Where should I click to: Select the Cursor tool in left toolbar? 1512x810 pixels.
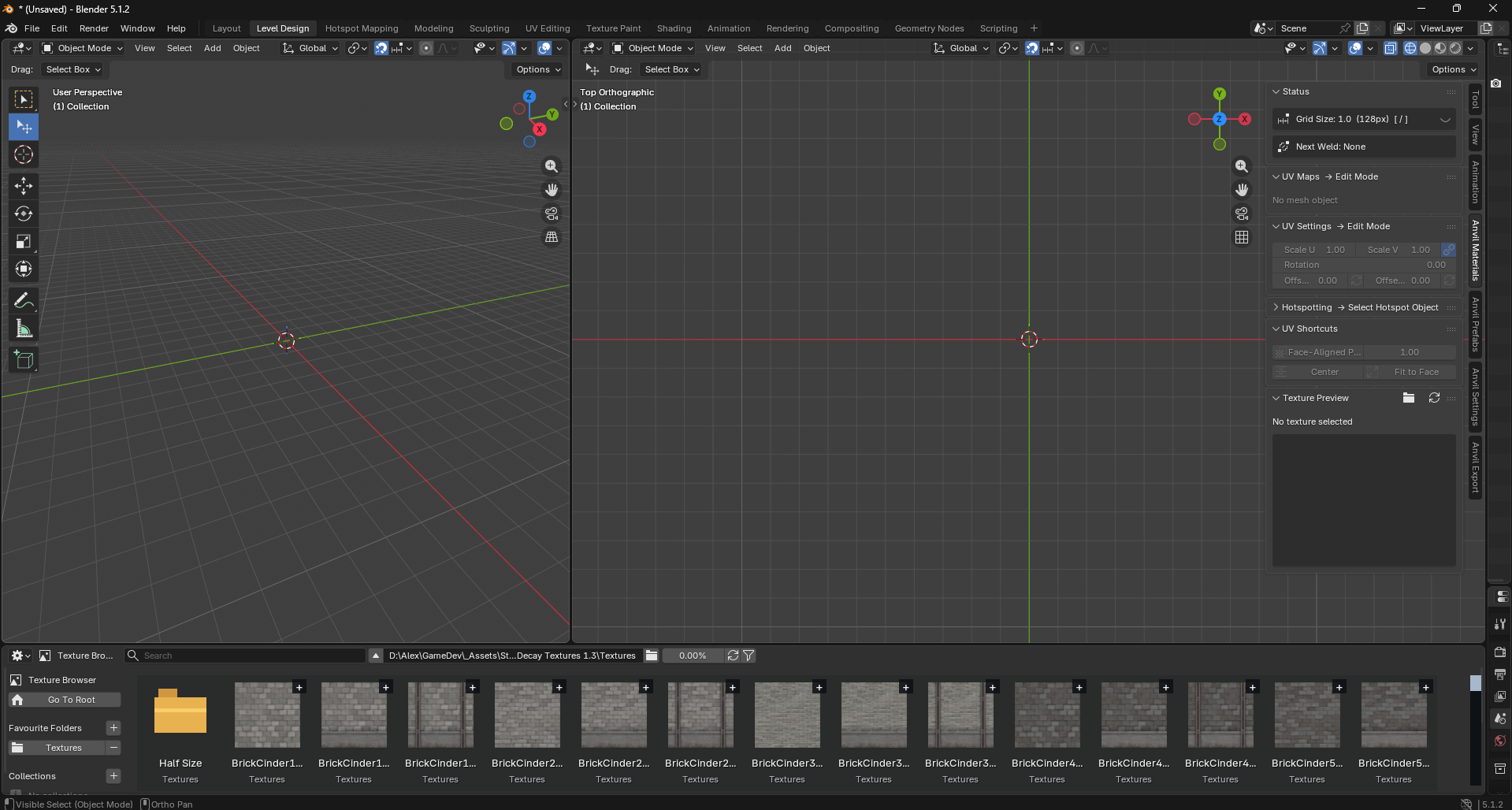click(24, 154)
